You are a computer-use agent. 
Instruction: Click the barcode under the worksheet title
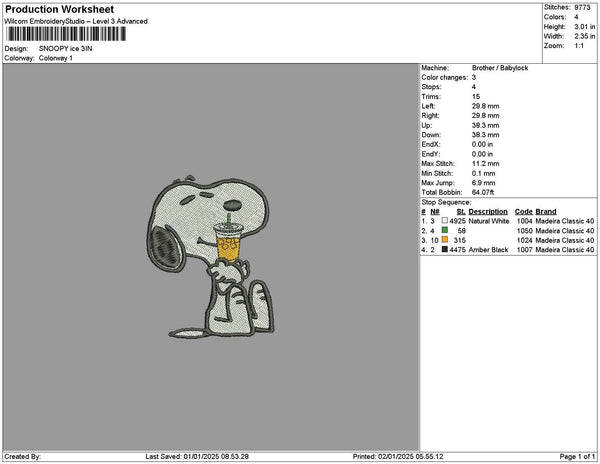tap(66, 34)
